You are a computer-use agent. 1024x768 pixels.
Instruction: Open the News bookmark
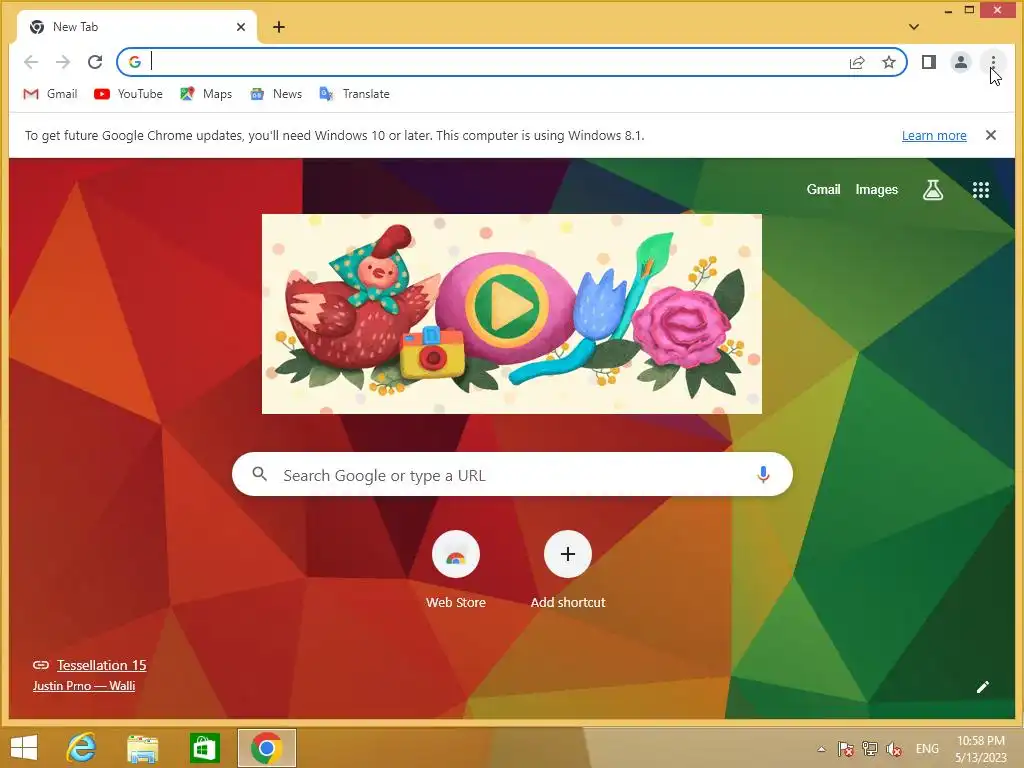click(x=276, y=94)
